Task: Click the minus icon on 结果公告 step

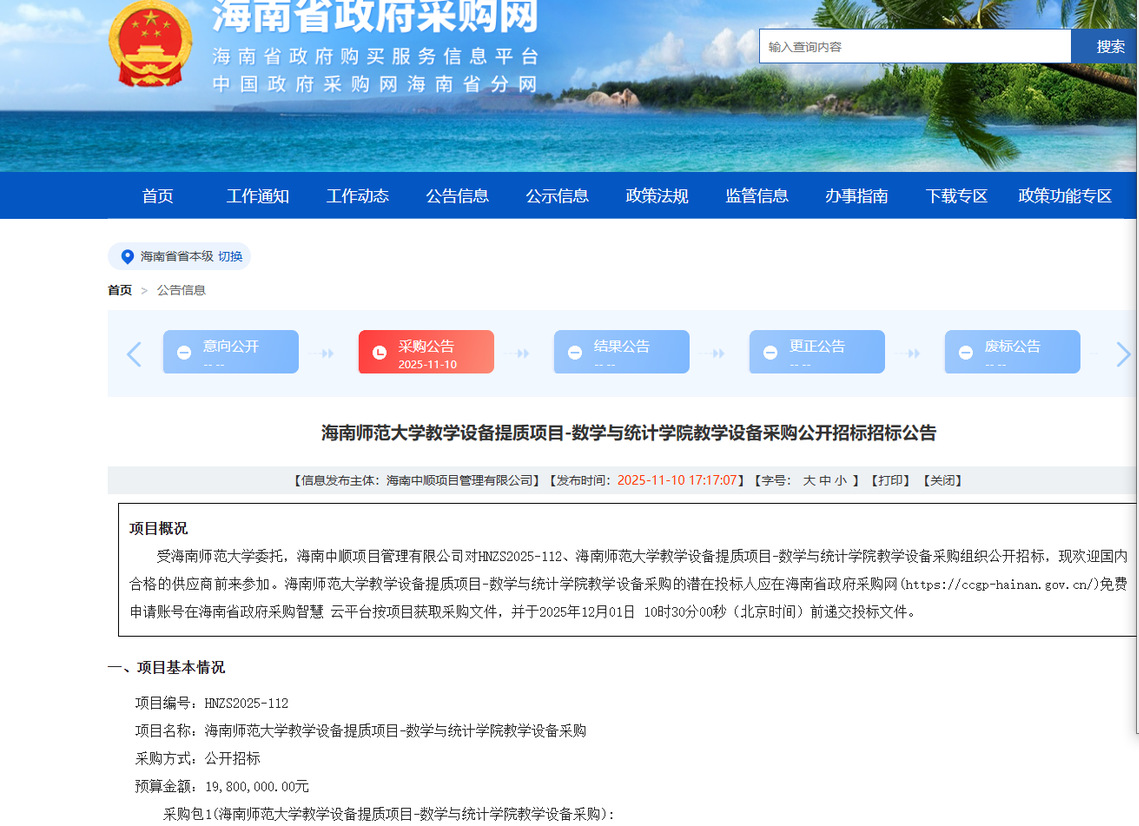Action: click(574, 353)
